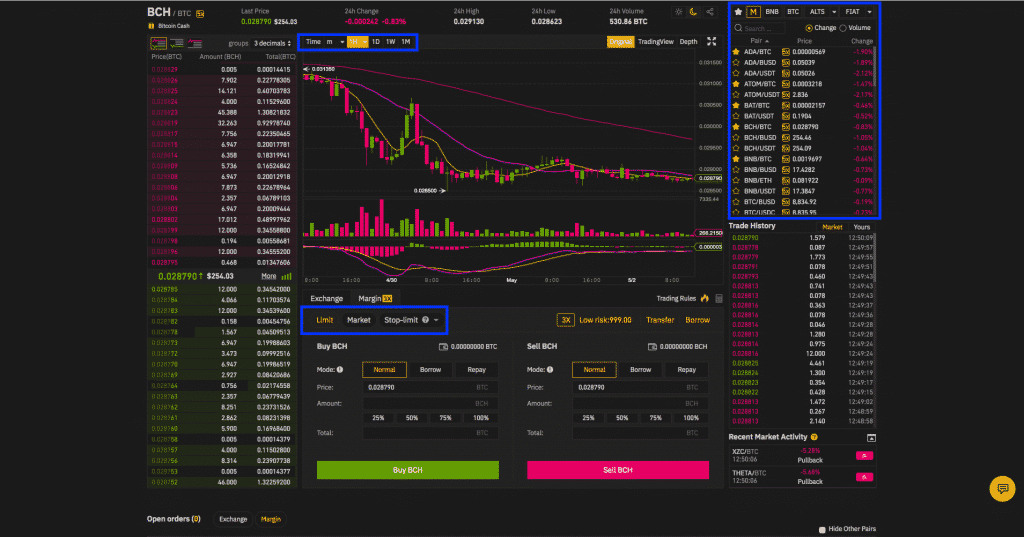Click Sell BCH wallet balance icon
Image resolution: width=1024 pixels, height=537 pixels.
click(652, 347)
